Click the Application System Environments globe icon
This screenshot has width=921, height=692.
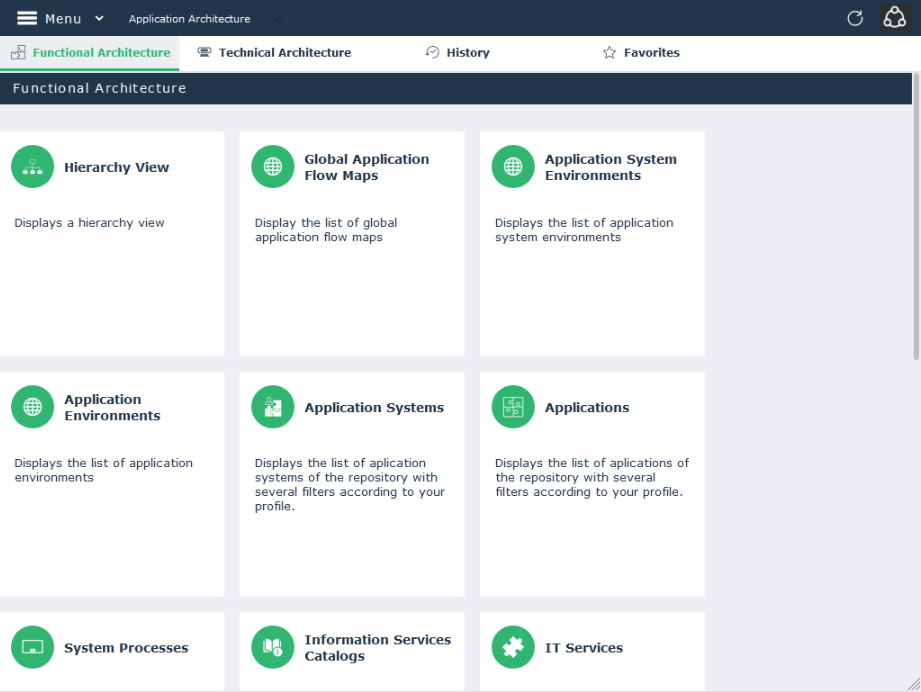pos(513,167)
